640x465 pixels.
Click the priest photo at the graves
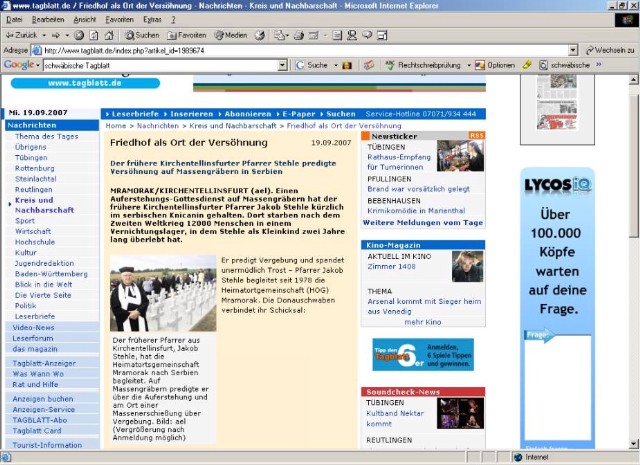point(162,293)
